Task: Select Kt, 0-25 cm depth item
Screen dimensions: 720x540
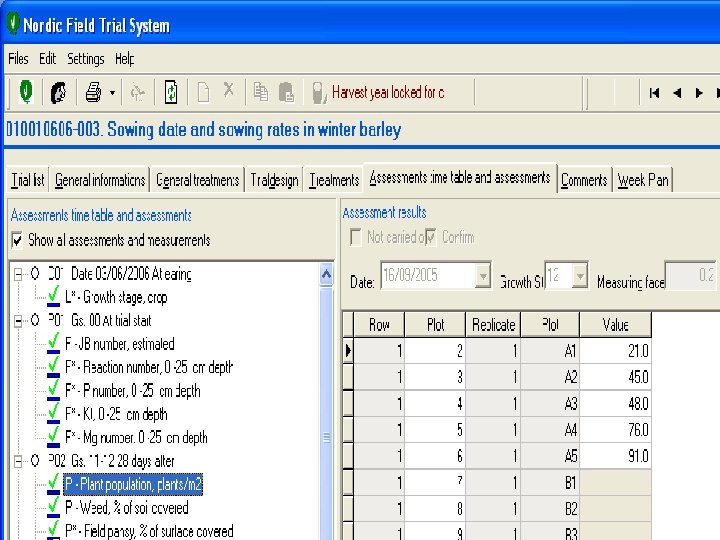Action: click(116, 414)
